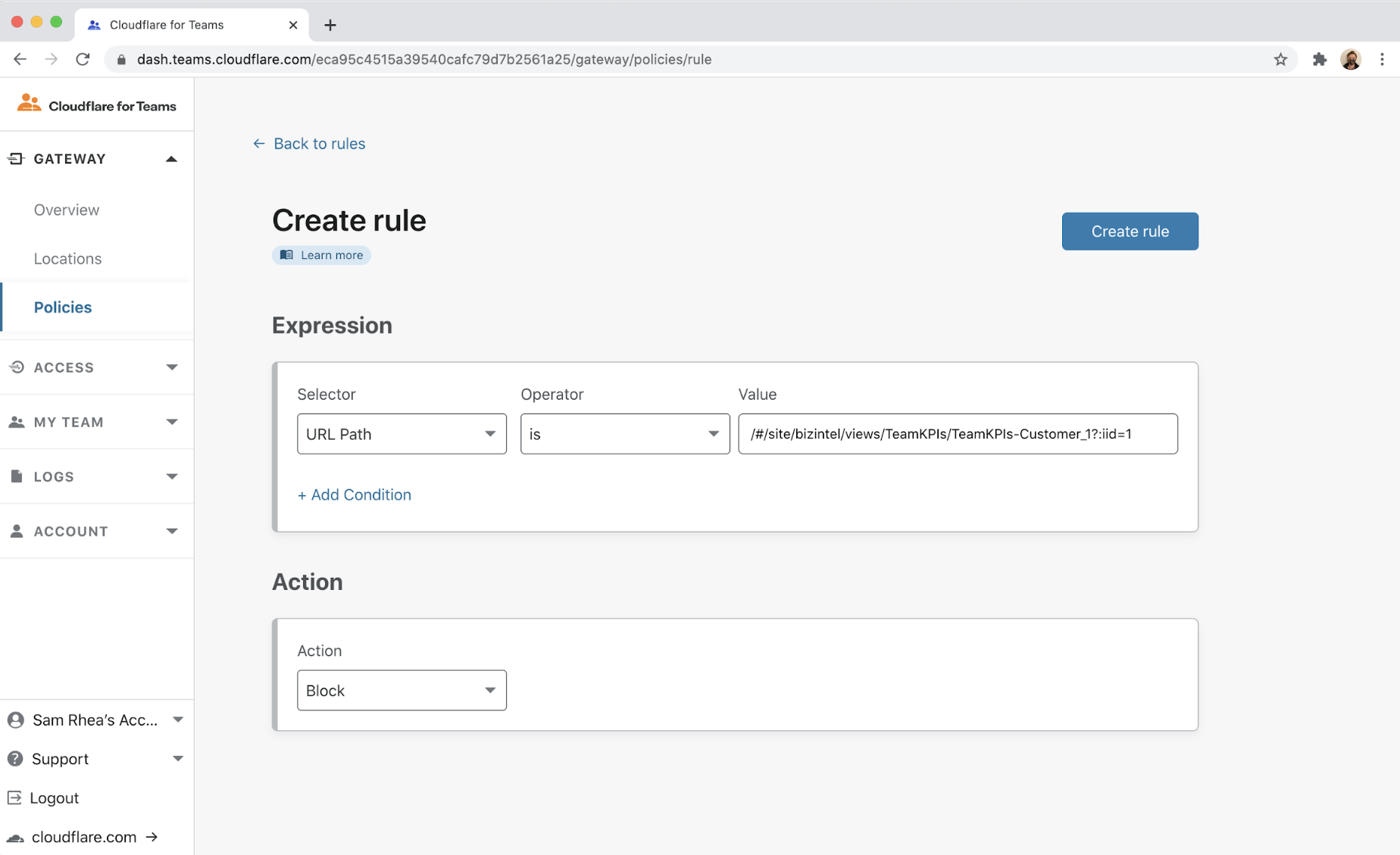
Task: Collapse the Gateway sidebar section
Action: (x=171, y=159)
